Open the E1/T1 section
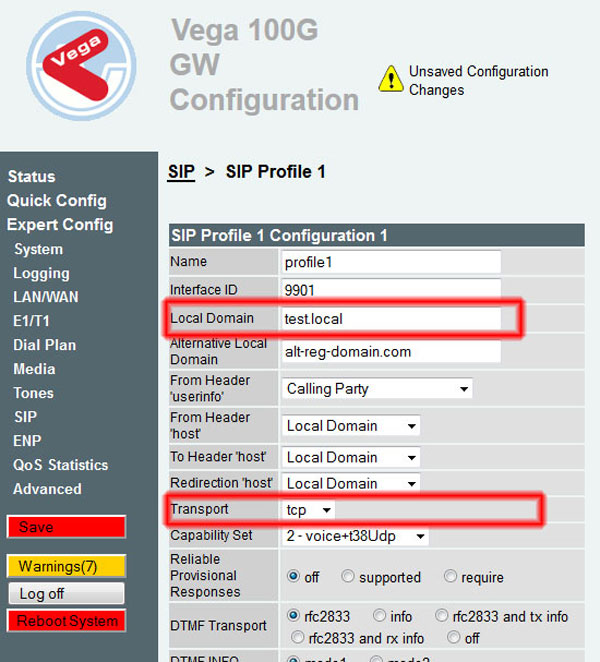The height and width of the screenshot is (662, 600). (x=31, y=321)
